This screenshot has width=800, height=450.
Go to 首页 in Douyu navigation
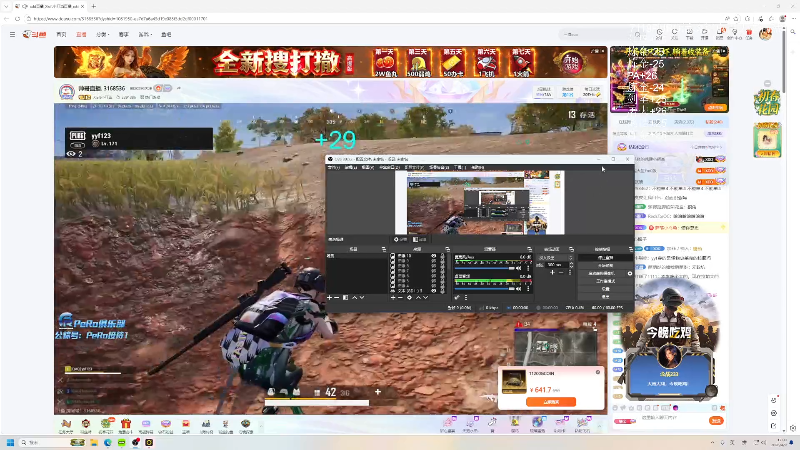tap(61, 34)
